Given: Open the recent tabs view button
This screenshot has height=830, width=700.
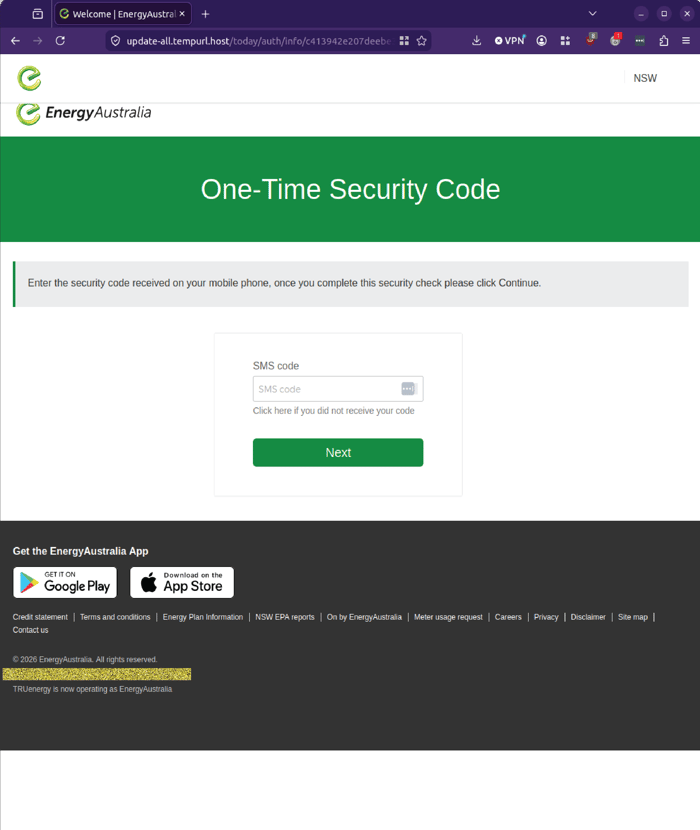Looking at the screenshot, I should point(38,14).
